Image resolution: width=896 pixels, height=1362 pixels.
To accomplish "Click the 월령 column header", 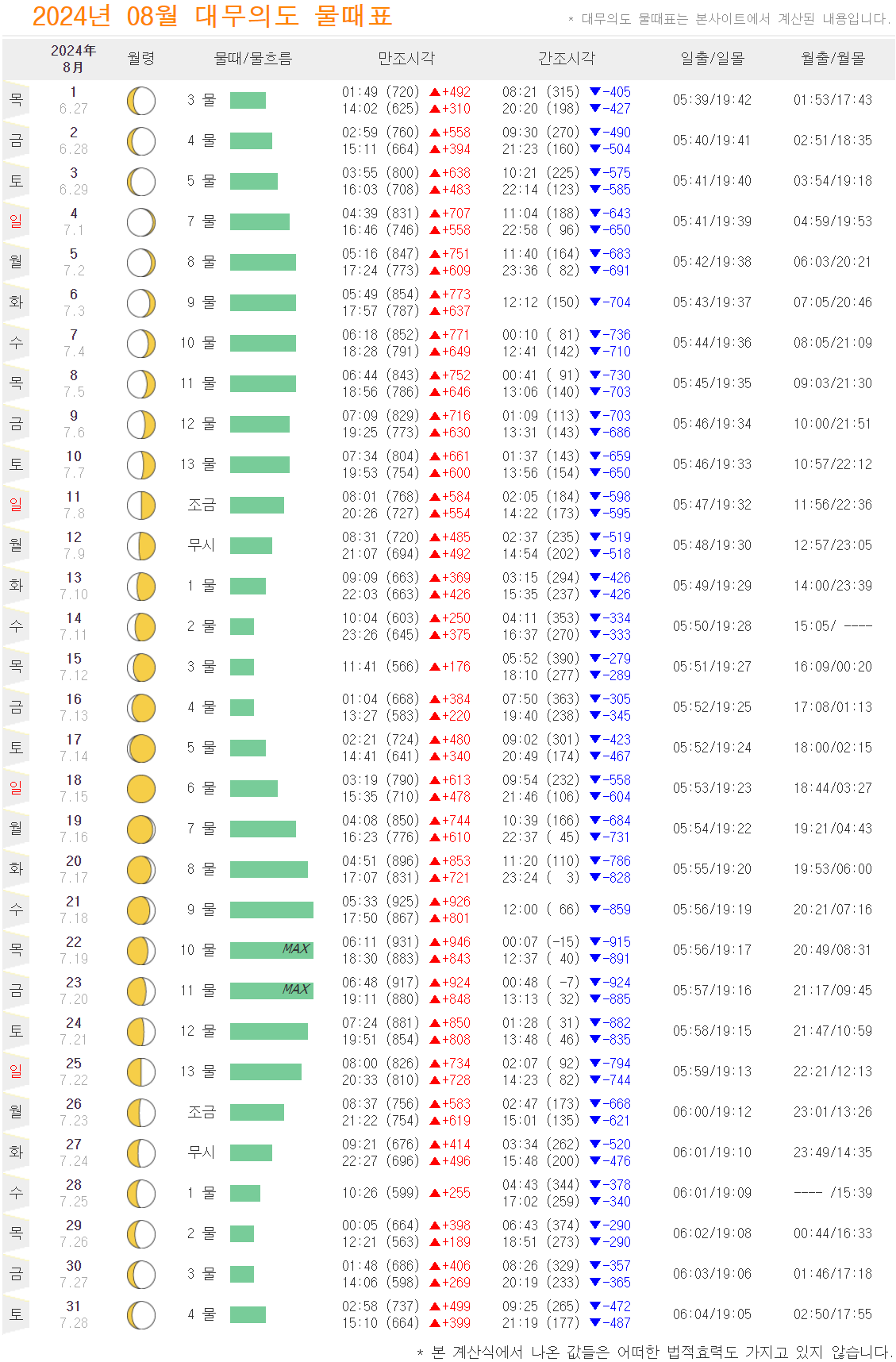I will (141, 58).
